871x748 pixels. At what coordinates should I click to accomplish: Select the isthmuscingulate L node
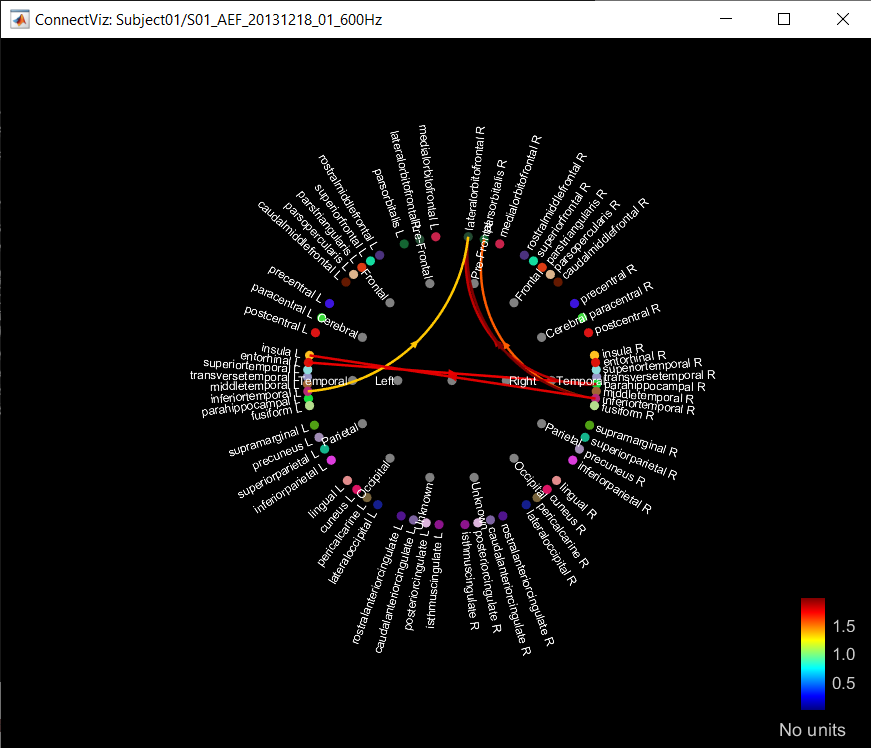pos(439,525)
